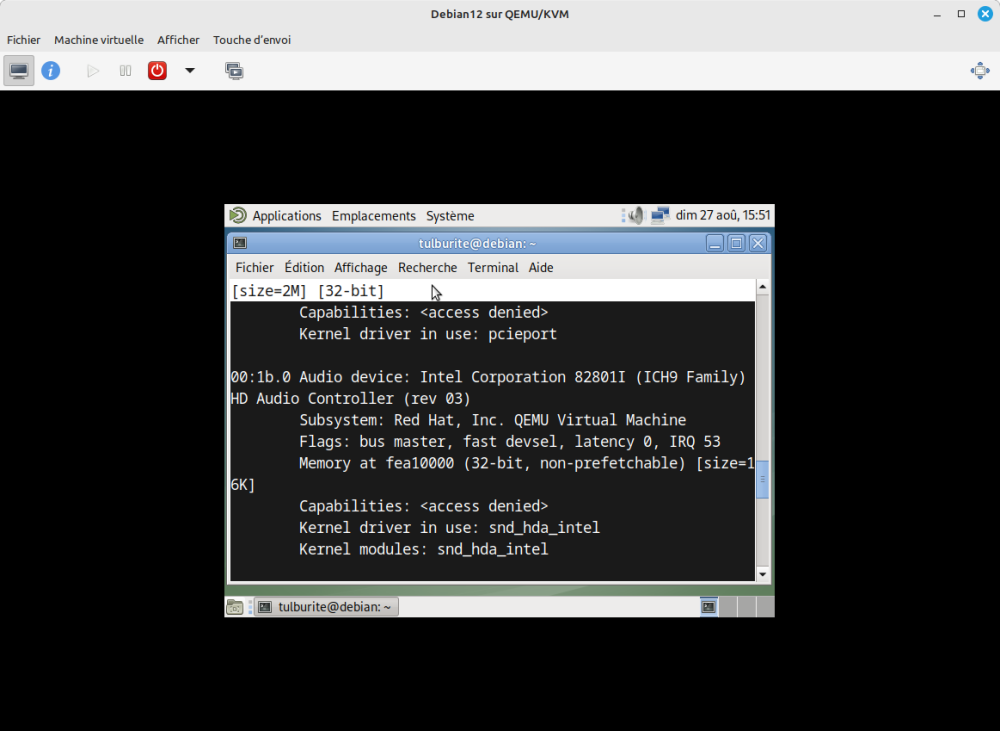Click the network connection tray icon
Screen dimensions: 1000x731
click(660, 216)
